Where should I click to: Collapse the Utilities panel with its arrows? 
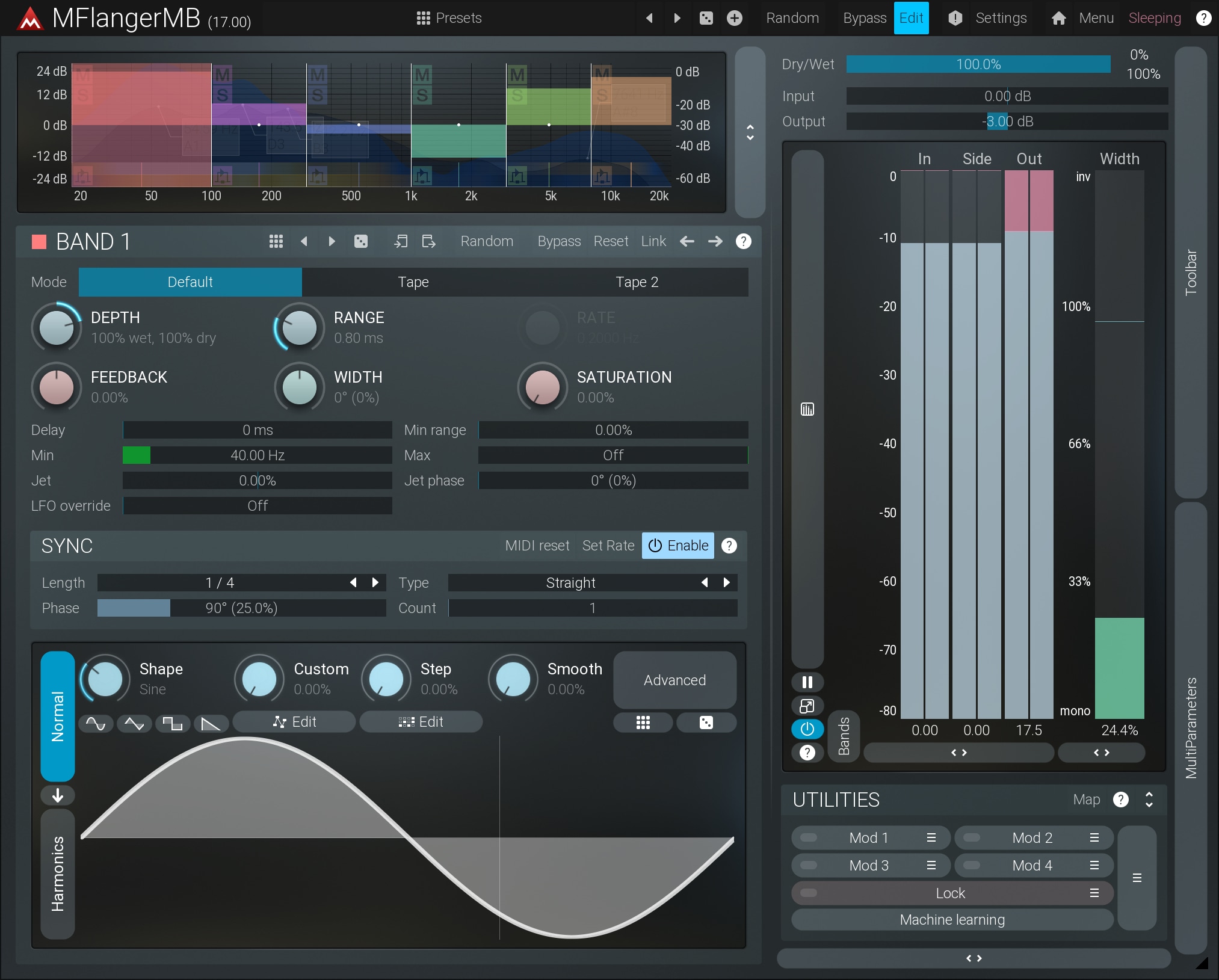coord(1149,800)
